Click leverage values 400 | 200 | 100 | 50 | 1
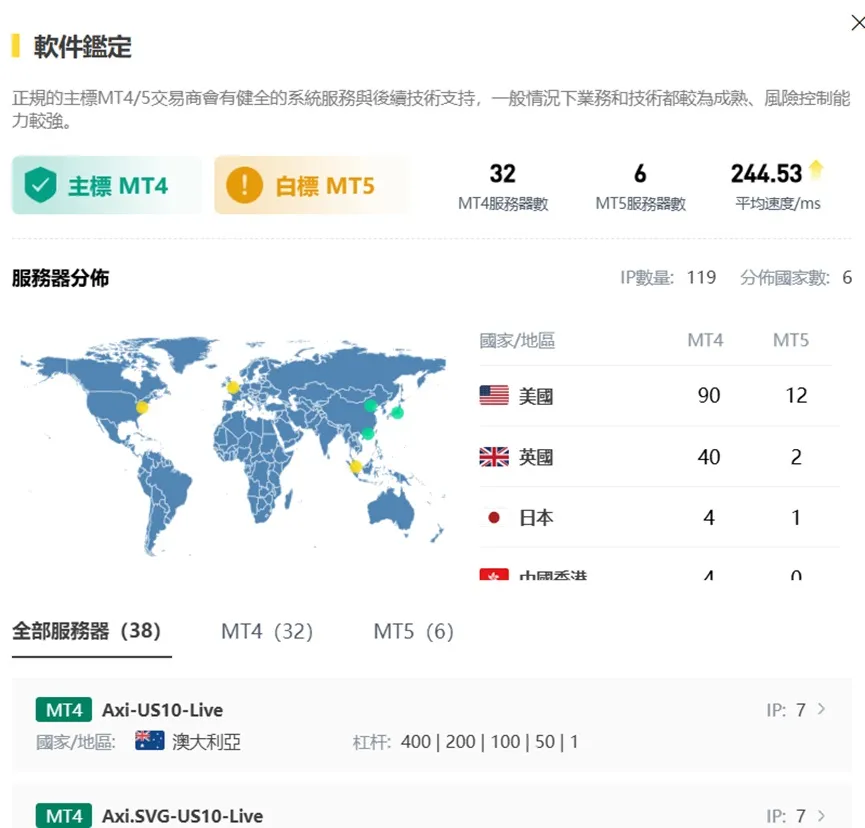Image resolution: width=865 pixels, height=828 pixels. 489,742
